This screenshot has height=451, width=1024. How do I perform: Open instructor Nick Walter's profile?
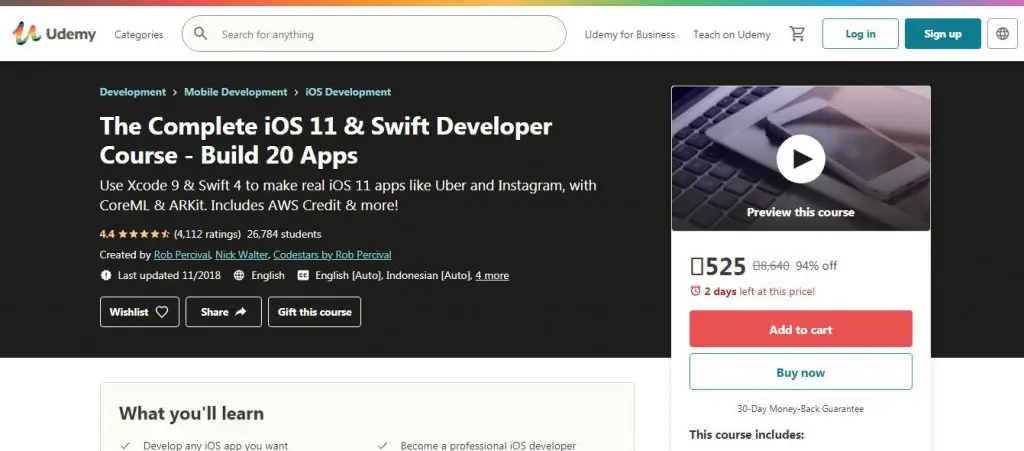click(x=240, y=255)
